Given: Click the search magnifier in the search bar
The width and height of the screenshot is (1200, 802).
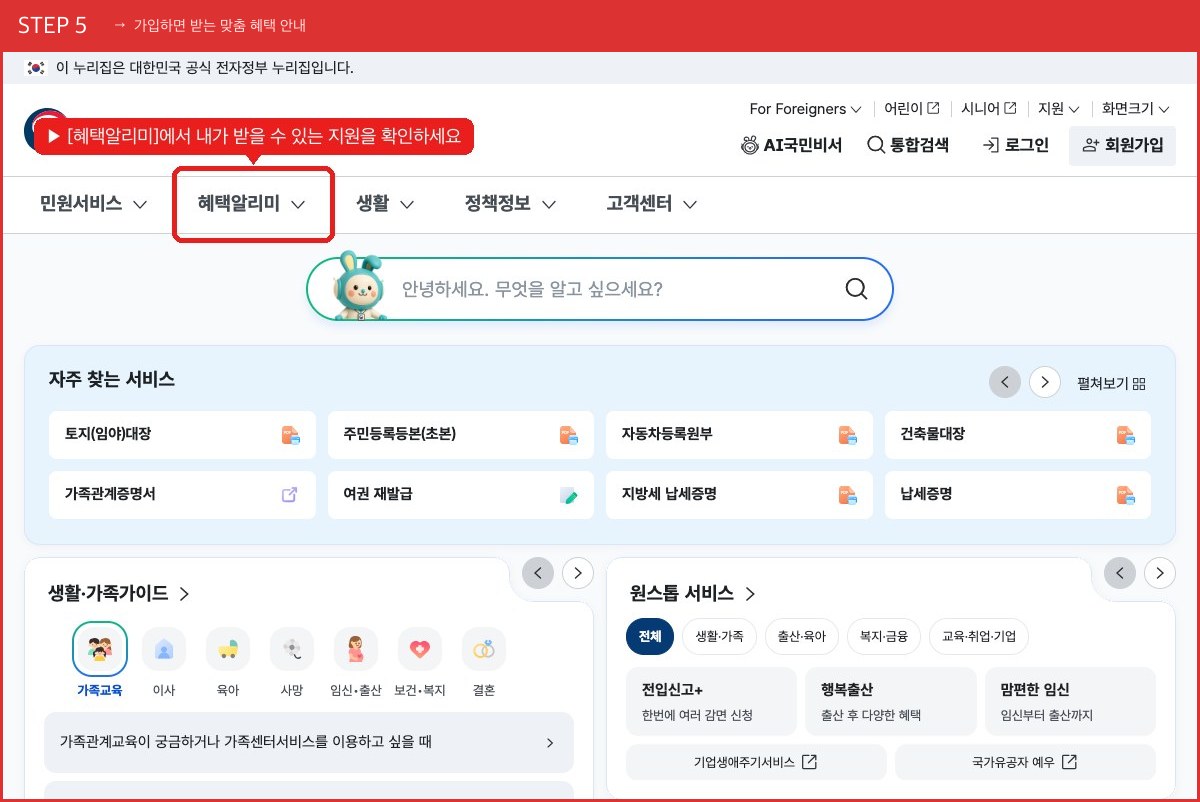Looking at the screenshot, I should [856, 289].
